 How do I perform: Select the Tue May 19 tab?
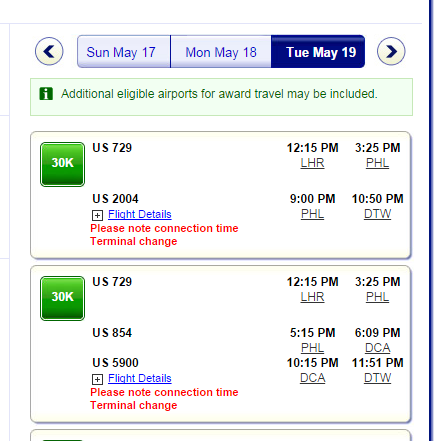pos(318,52)
